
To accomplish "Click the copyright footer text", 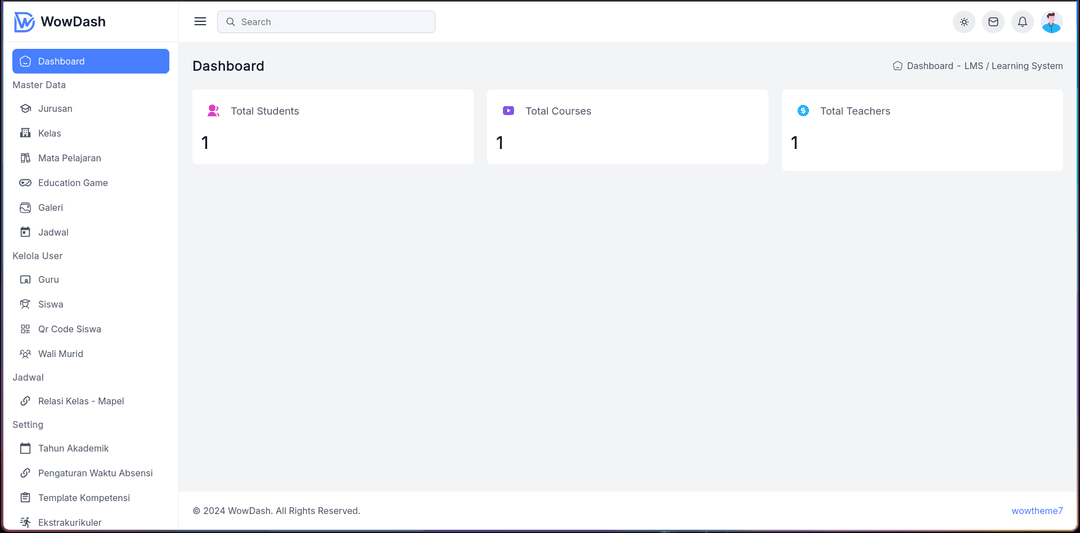I will (x=276, y=511).
